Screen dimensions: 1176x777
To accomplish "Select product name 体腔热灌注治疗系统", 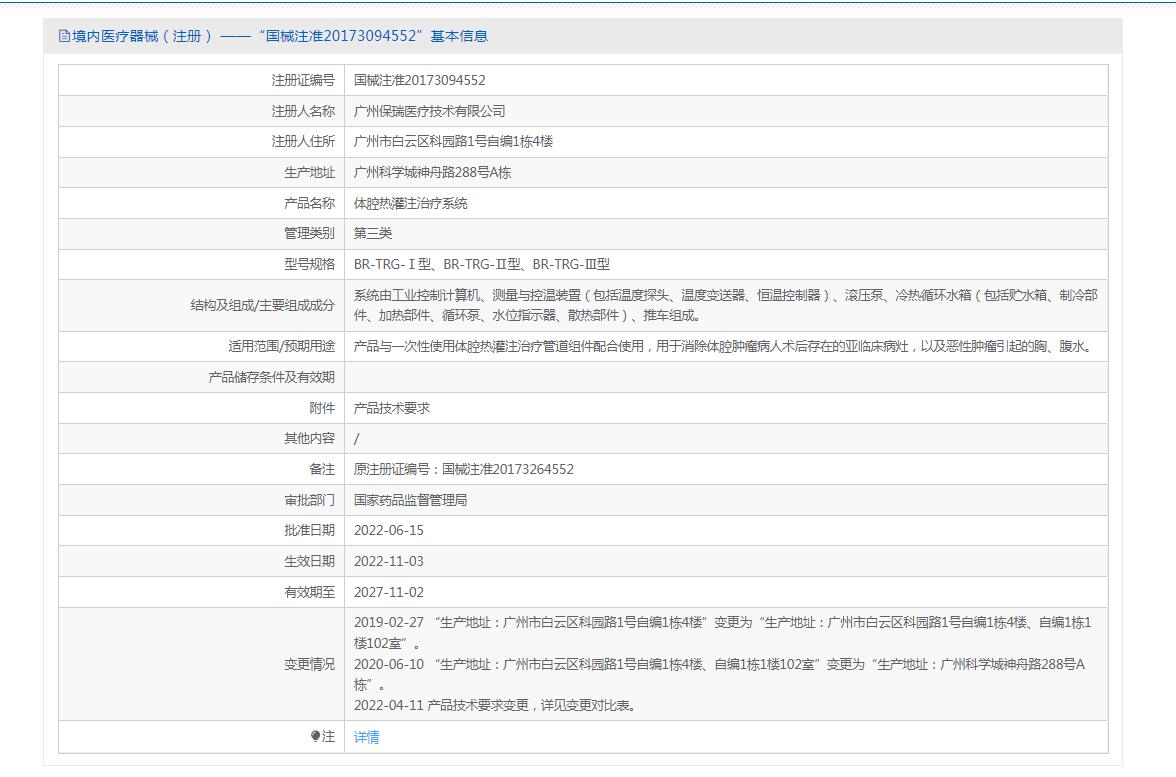I will click(x=410, y=203).
